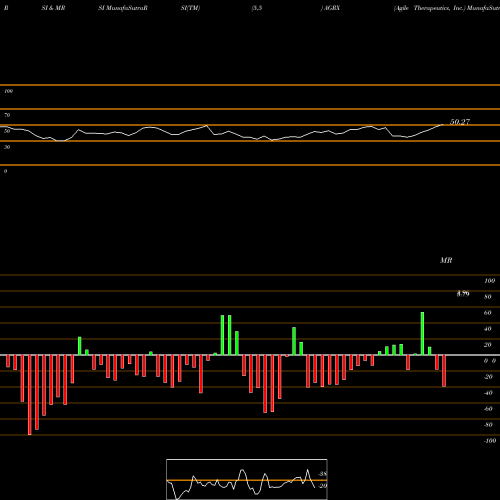Click the final RSI line point near 50.27

(443, 125)
